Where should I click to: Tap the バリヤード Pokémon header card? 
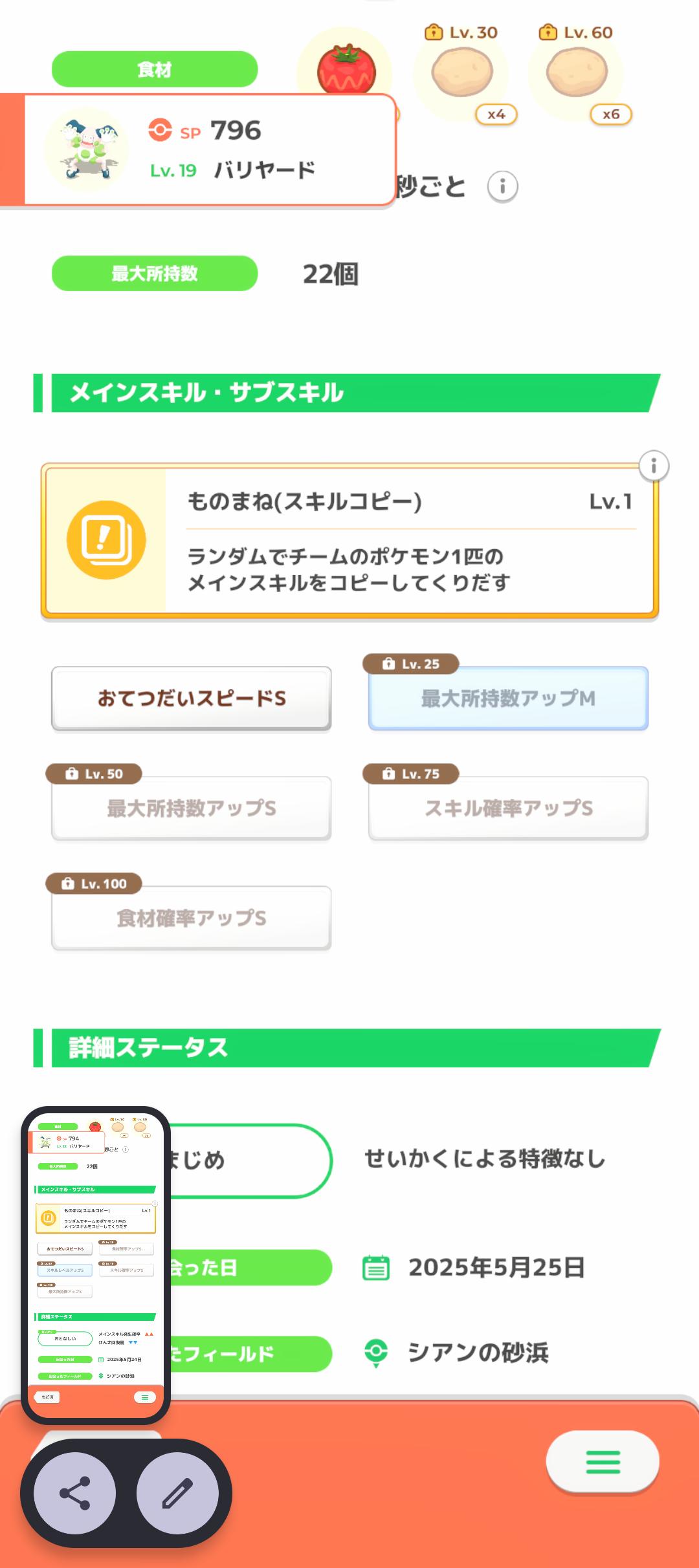pos(207,150)
